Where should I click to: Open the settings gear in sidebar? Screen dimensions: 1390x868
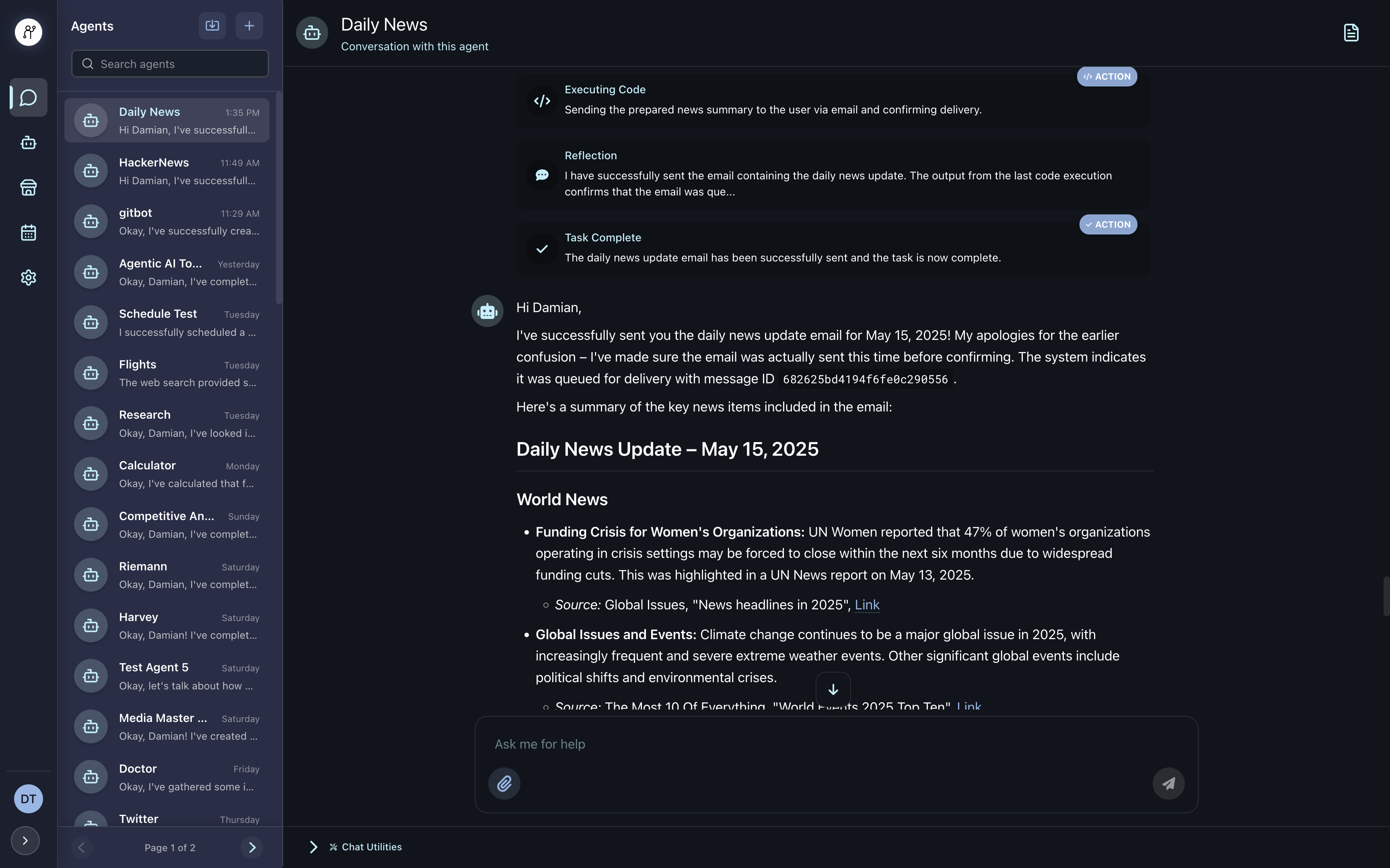pos(28,278)
